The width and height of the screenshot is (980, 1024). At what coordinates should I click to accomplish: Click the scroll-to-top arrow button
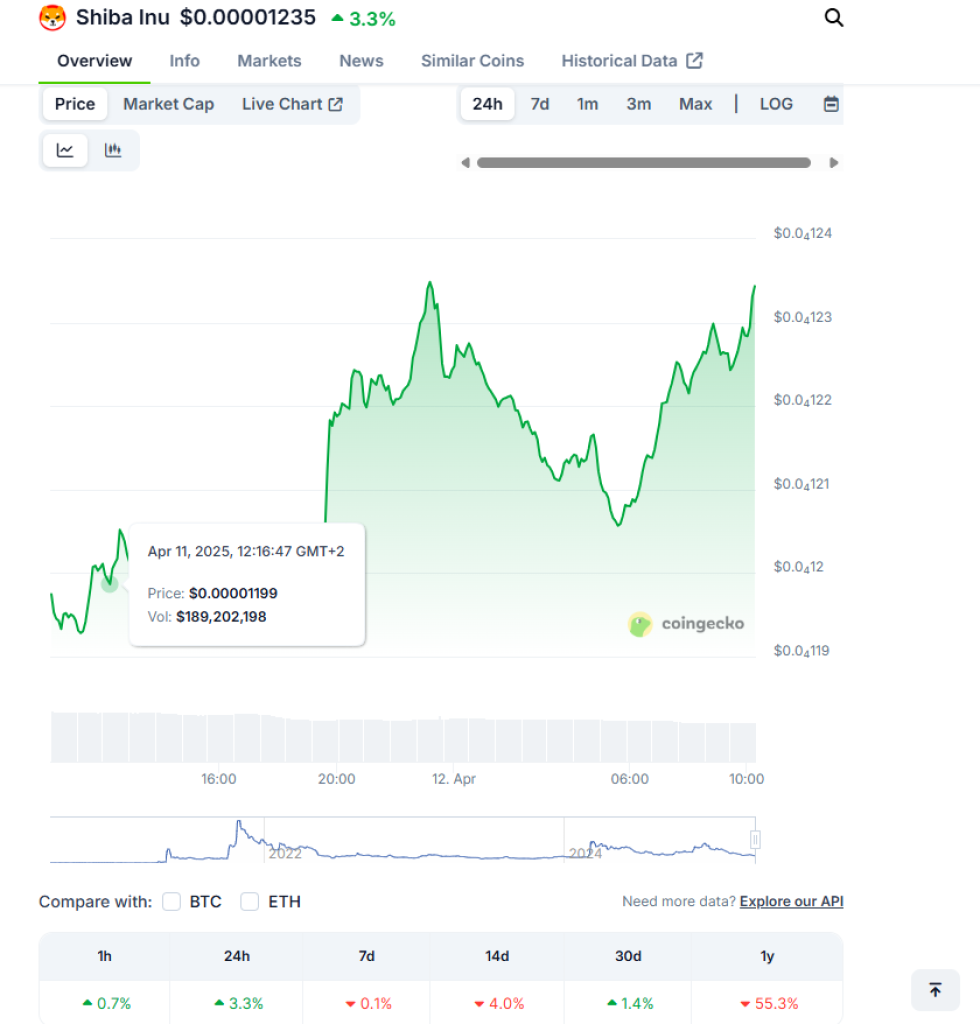935,990
